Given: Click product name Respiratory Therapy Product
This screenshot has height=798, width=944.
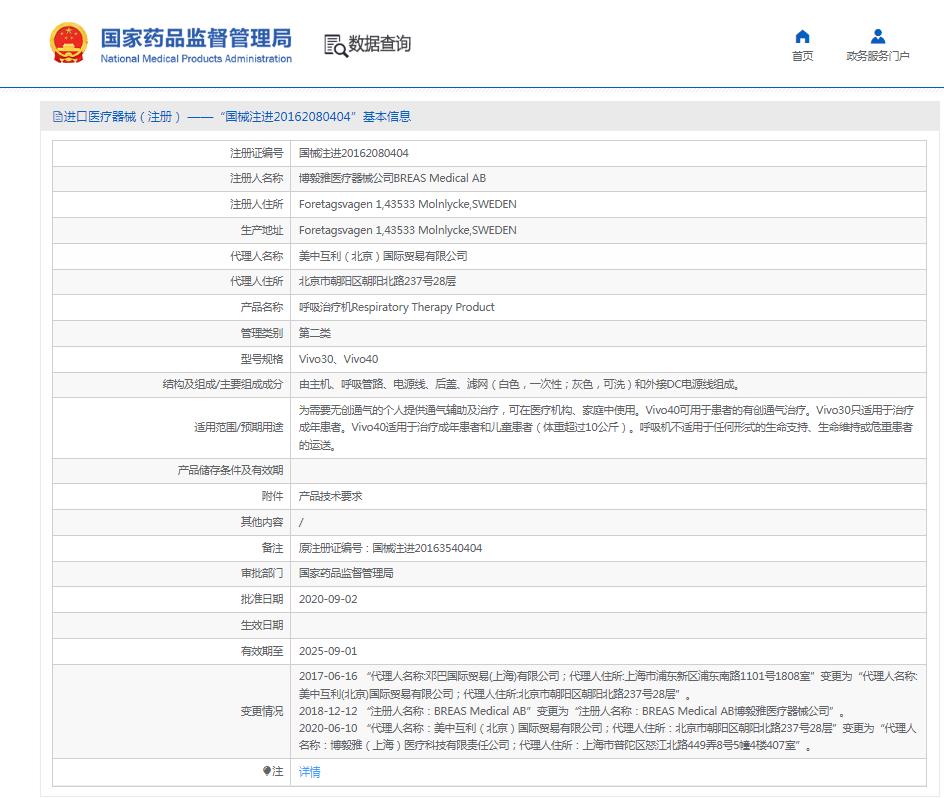Looking at the screenshot, I should pos(396,307).
